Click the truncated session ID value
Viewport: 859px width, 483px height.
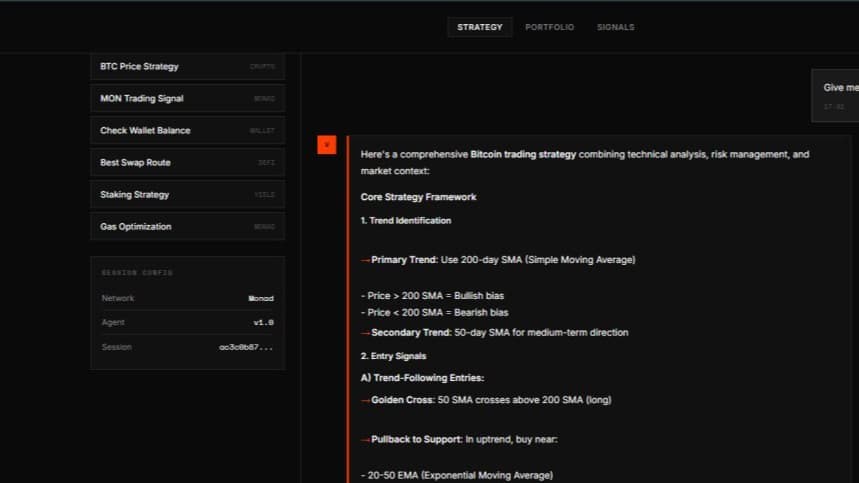246,347
